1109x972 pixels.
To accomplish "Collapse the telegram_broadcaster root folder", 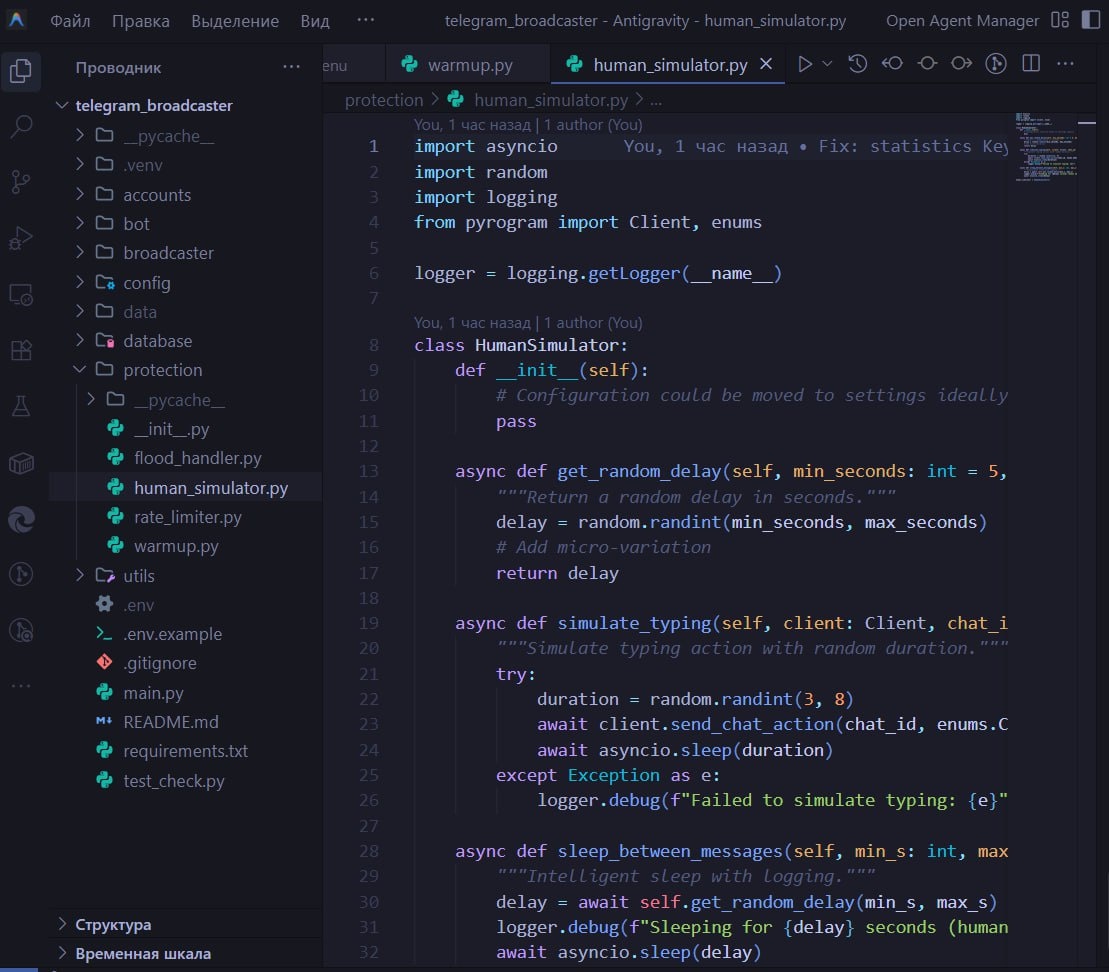I will tap(154, 105).
